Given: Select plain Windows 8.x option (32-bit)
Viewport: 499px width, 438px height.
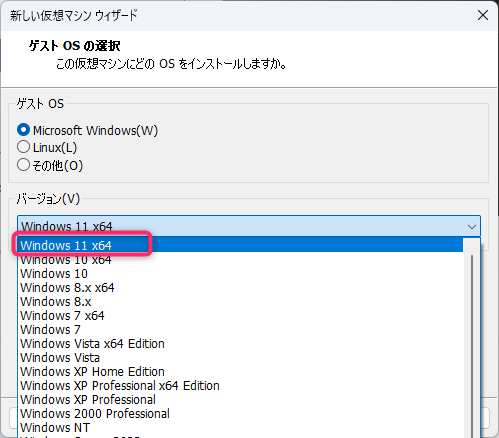Looking at the screenshot, I should click(241, 302).
